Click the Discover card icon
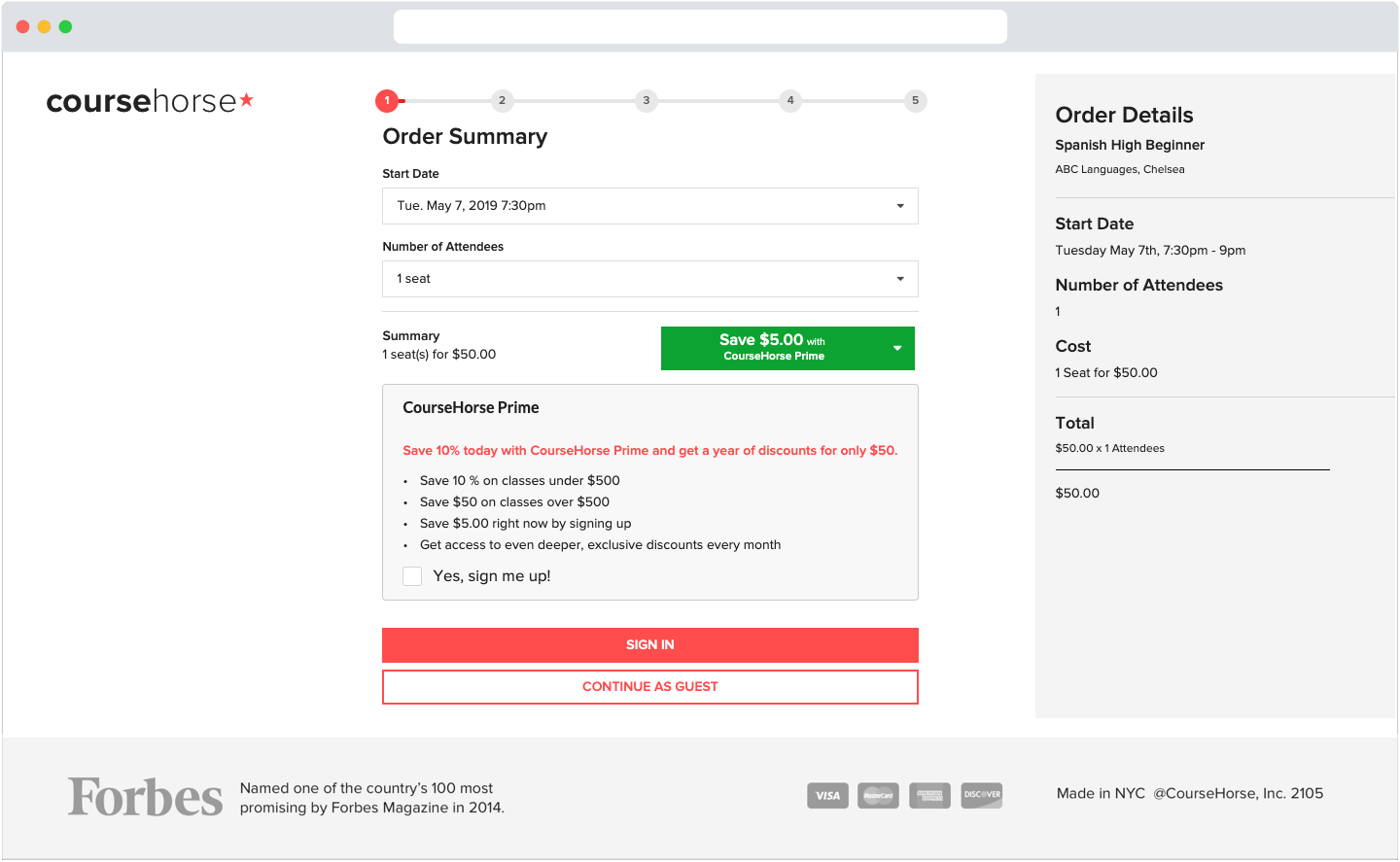The image size is (1400, 862). pyautogui.click(x=982, y=795)
